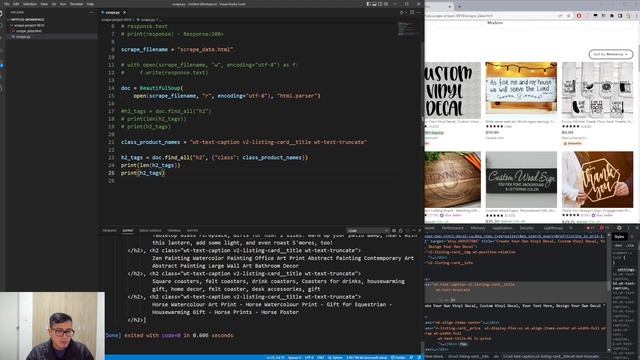Click line 21 class_product_names code line
Image resolution: width=640 pixels, height=360 pixels.
click(244, 142)
